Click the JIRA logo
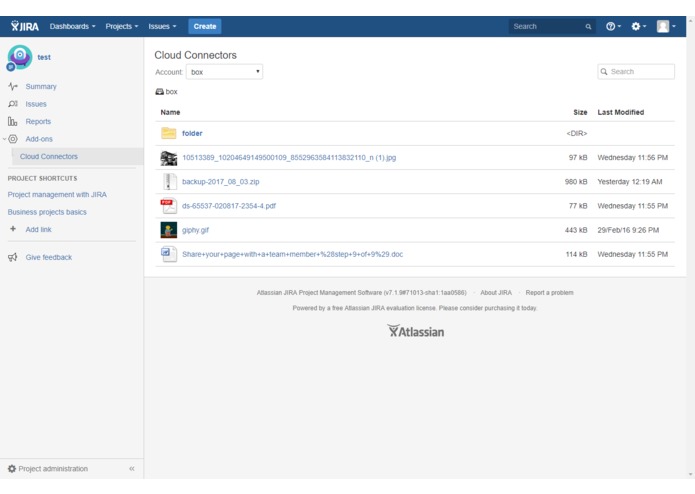The height and width of the screenshot is (494, 695). (25, 26)
